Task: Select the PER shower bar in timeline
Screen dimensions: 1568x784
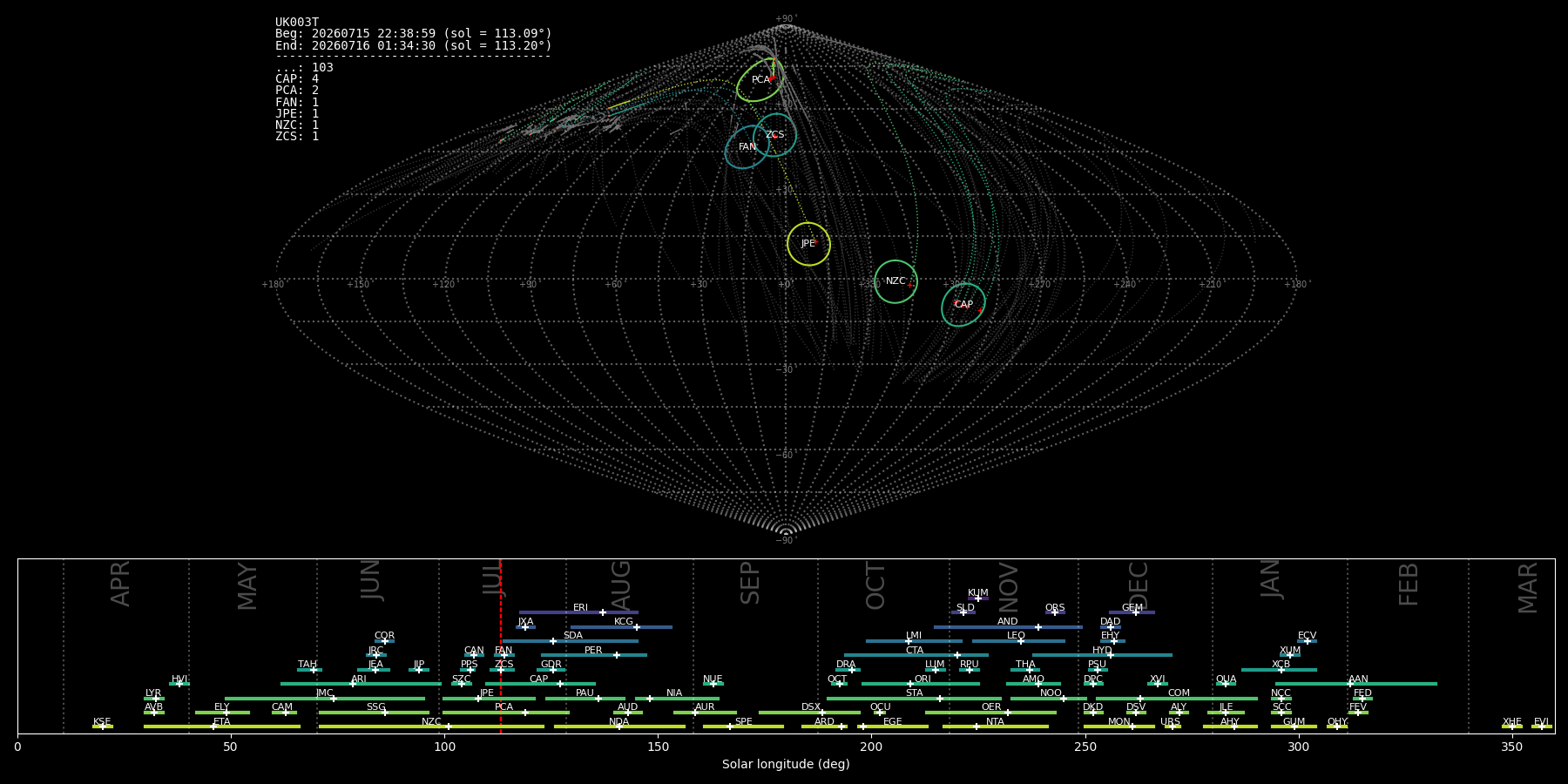Action: click(x=594, y=655)
